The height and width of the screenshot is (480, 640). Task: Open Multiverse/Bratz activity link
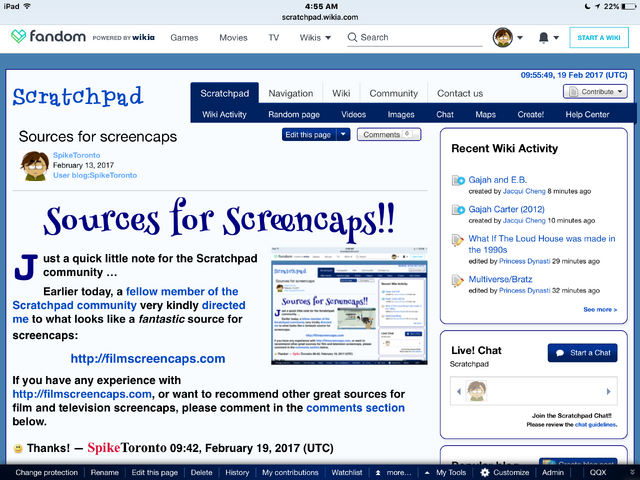500,279
